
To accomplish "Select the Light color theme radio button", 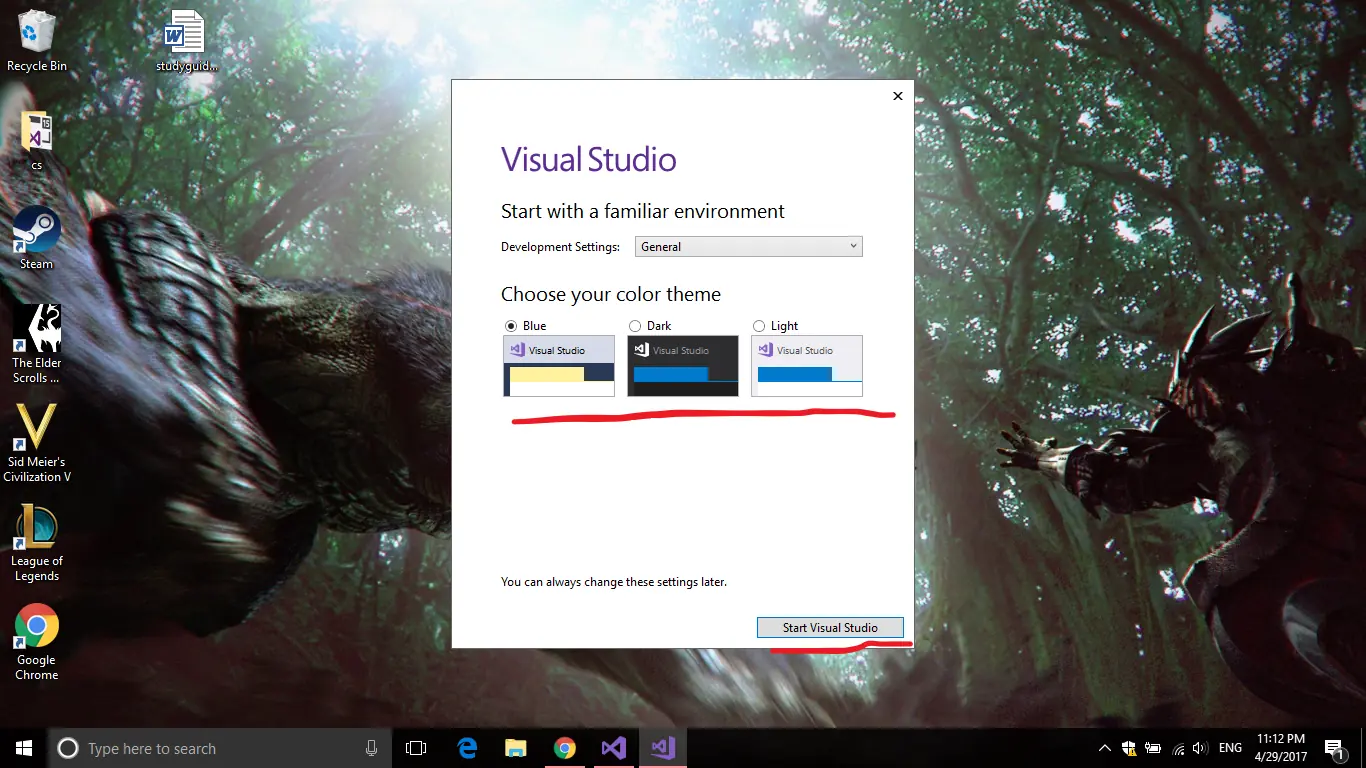I will coord(759,326).
